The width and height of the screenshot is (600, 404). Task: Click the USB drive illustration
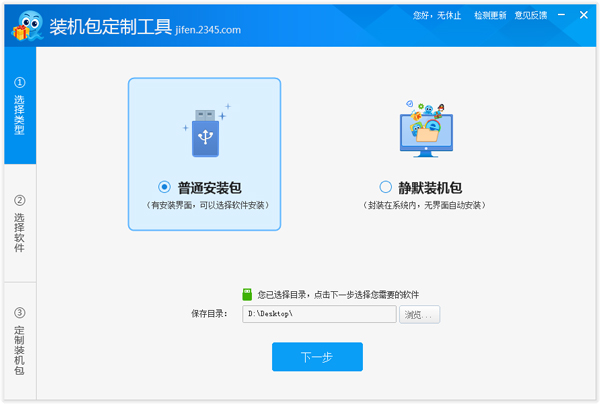point(205,132)
